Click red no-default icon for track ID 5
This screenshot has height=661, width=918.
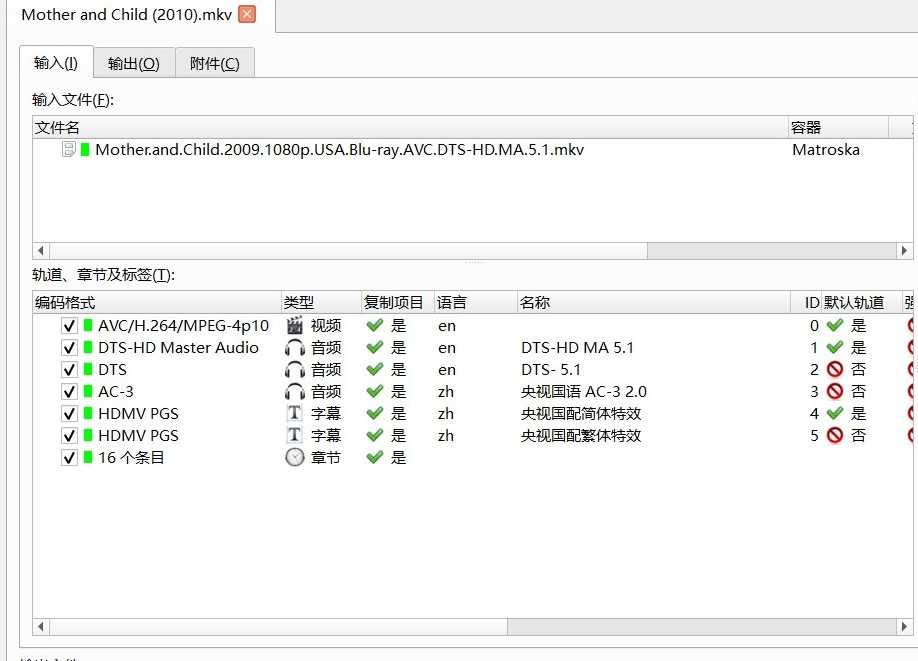click(x=835, y=436)
